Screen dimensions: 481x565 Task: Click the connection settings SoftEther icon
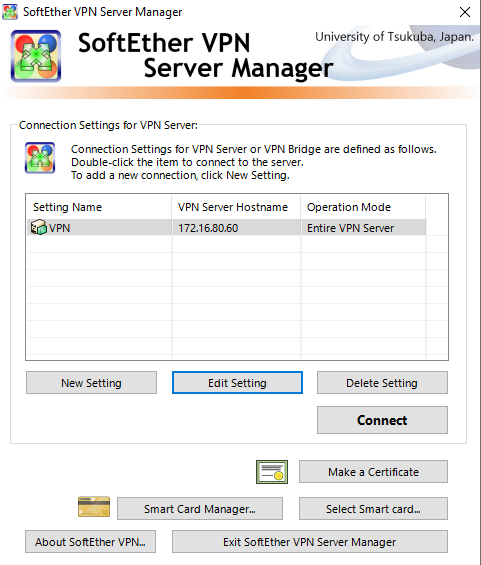[40, 158]
